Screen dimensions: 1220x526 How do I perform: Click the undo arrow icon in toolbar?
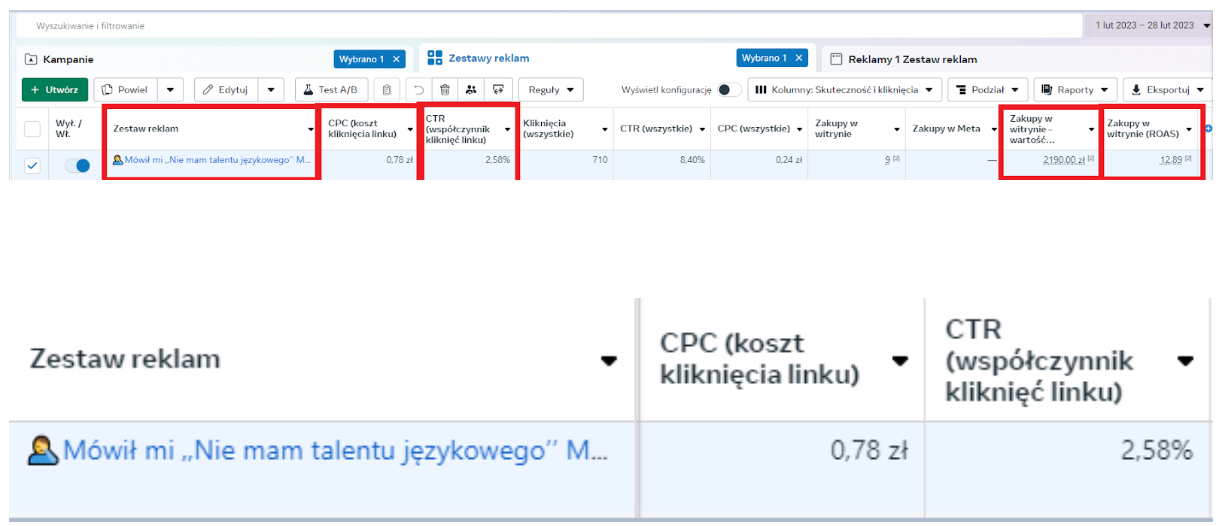click(x=420, y=89)
